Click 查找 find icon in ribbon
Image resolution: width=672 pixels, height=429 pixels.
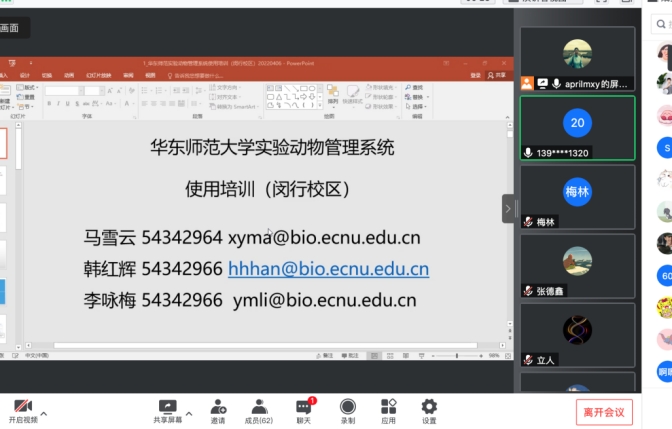coord(414,87)
